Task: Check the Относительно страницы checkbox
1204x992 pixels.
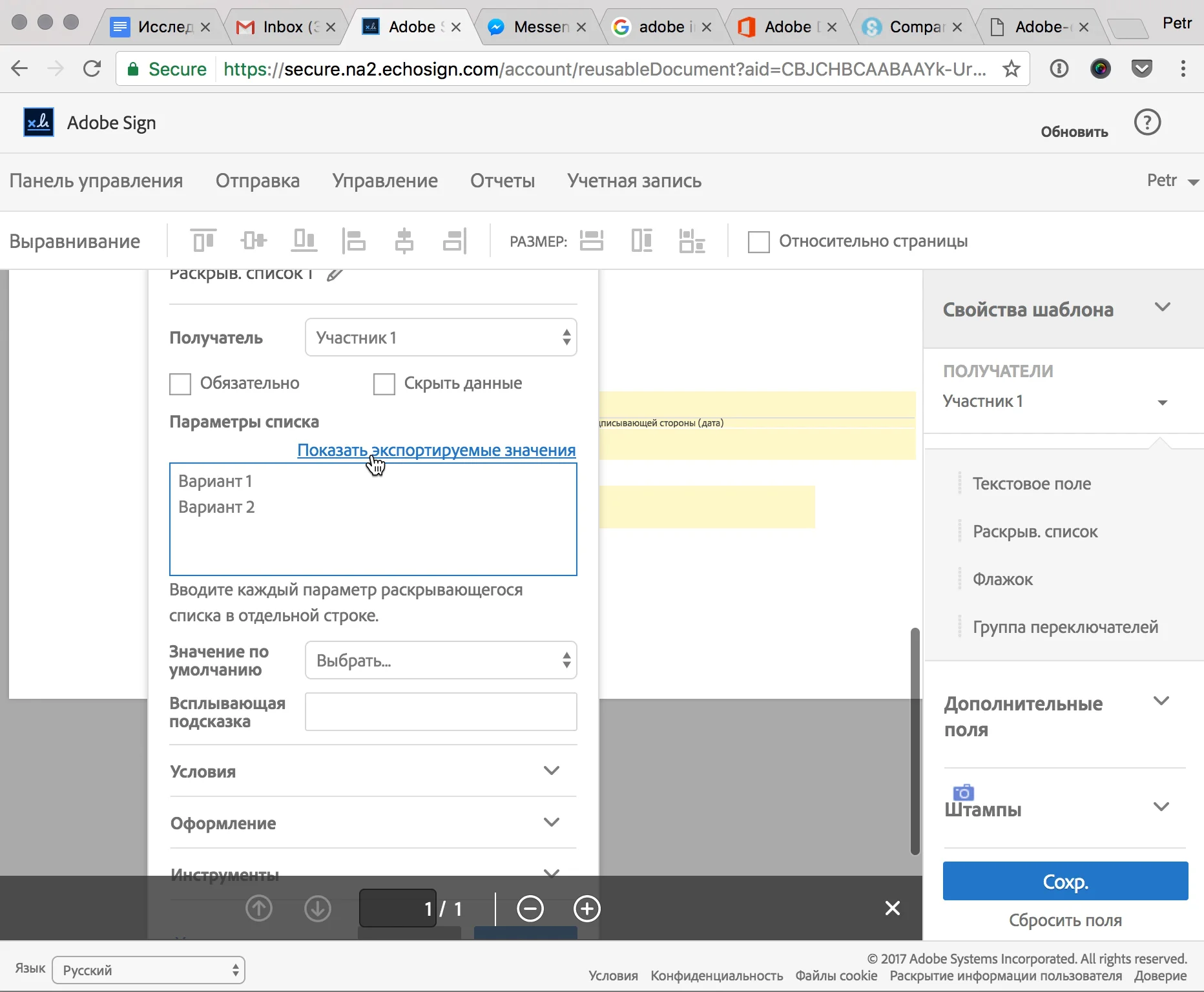Action: pos(758,242)
